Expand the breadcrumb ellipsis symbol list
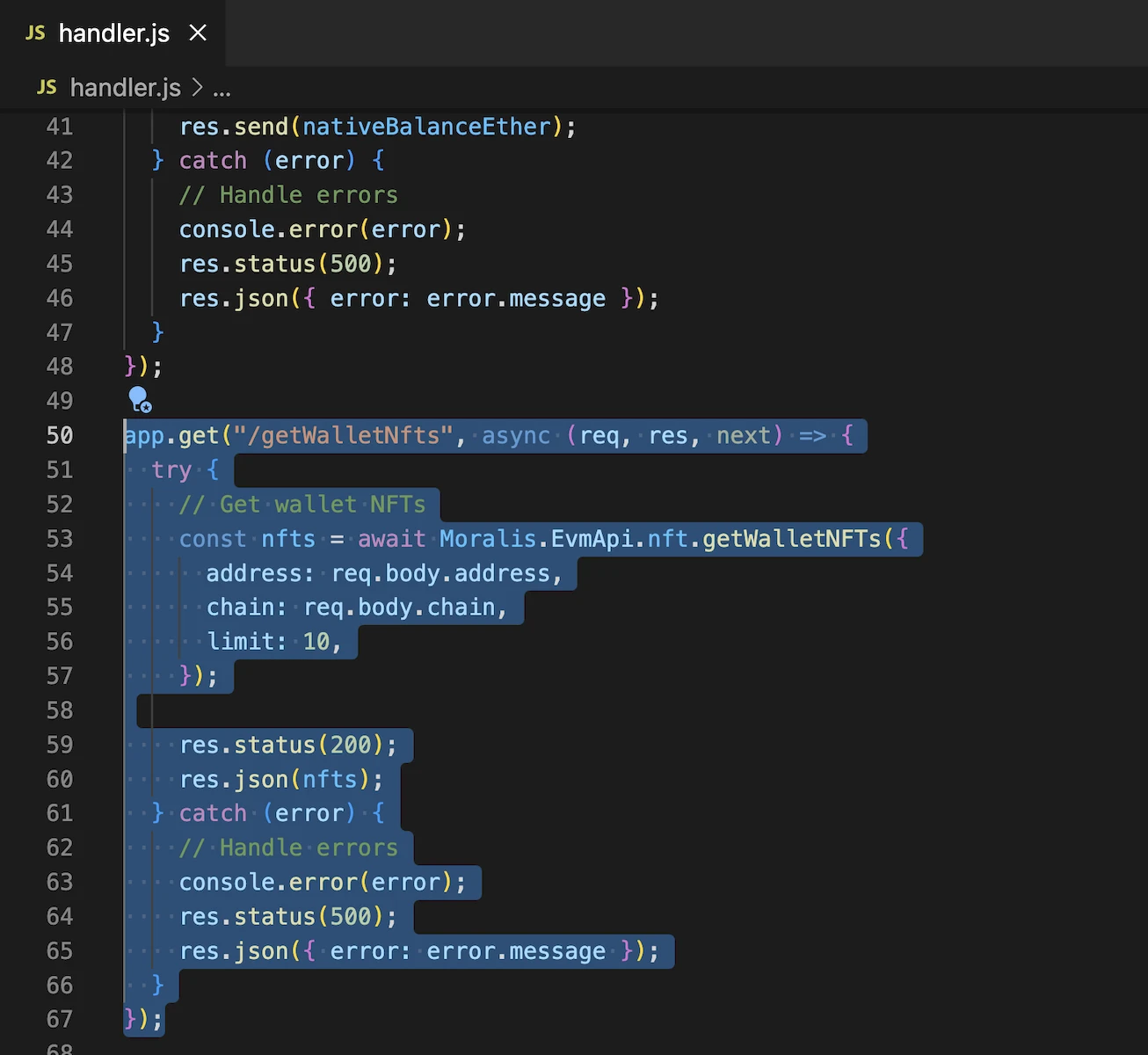The height and width of the screenshot is (1055, 1148). tap(222, 89)
